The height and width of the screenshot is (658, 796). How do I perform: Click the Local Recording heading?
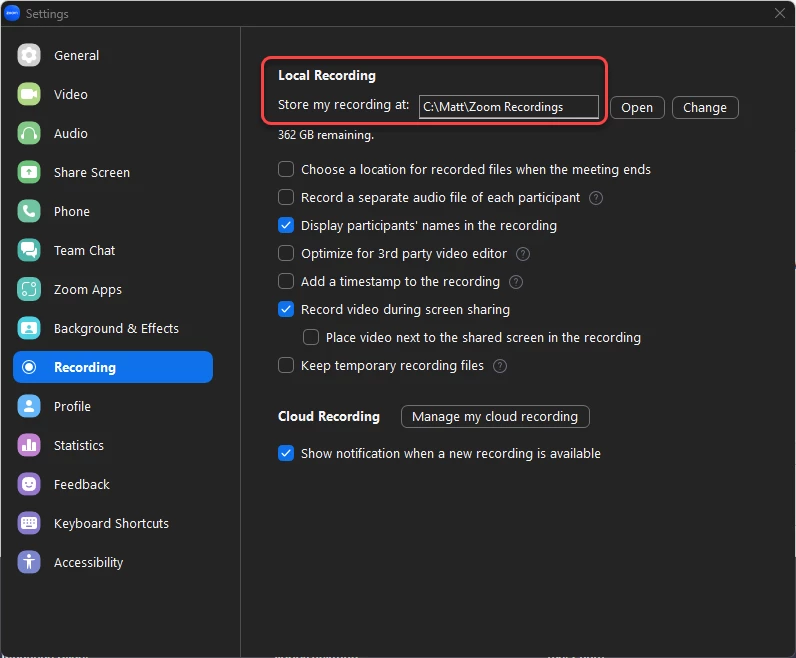click(327, 76)
